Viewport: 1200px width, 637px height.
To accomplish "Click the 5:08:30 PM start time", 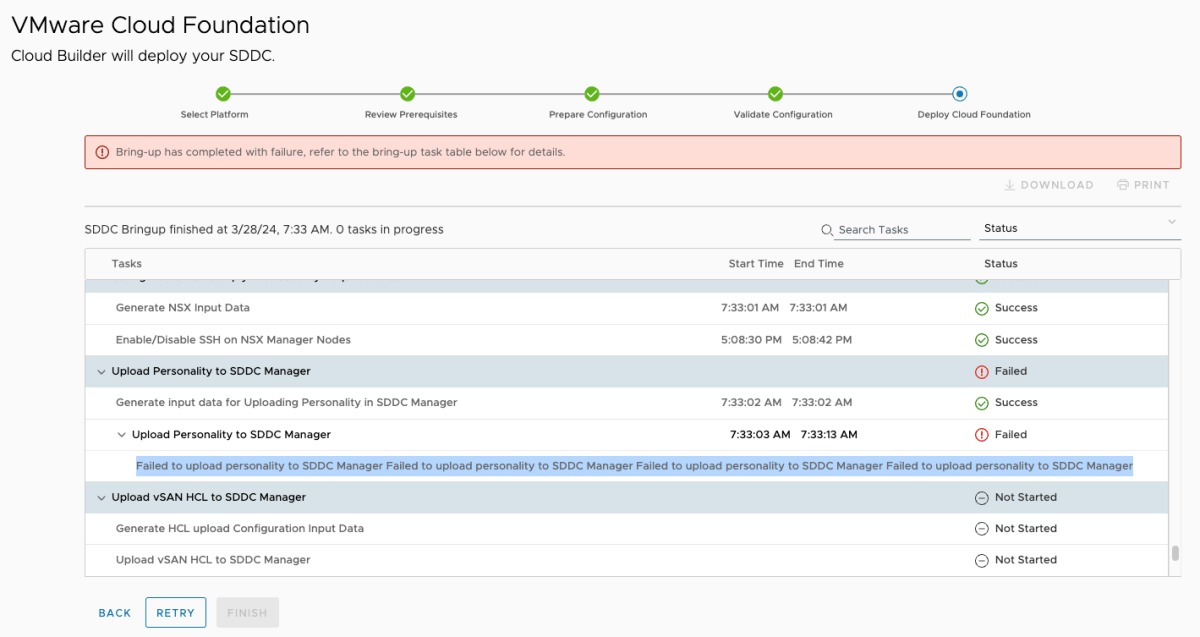I will coord(751,340).
